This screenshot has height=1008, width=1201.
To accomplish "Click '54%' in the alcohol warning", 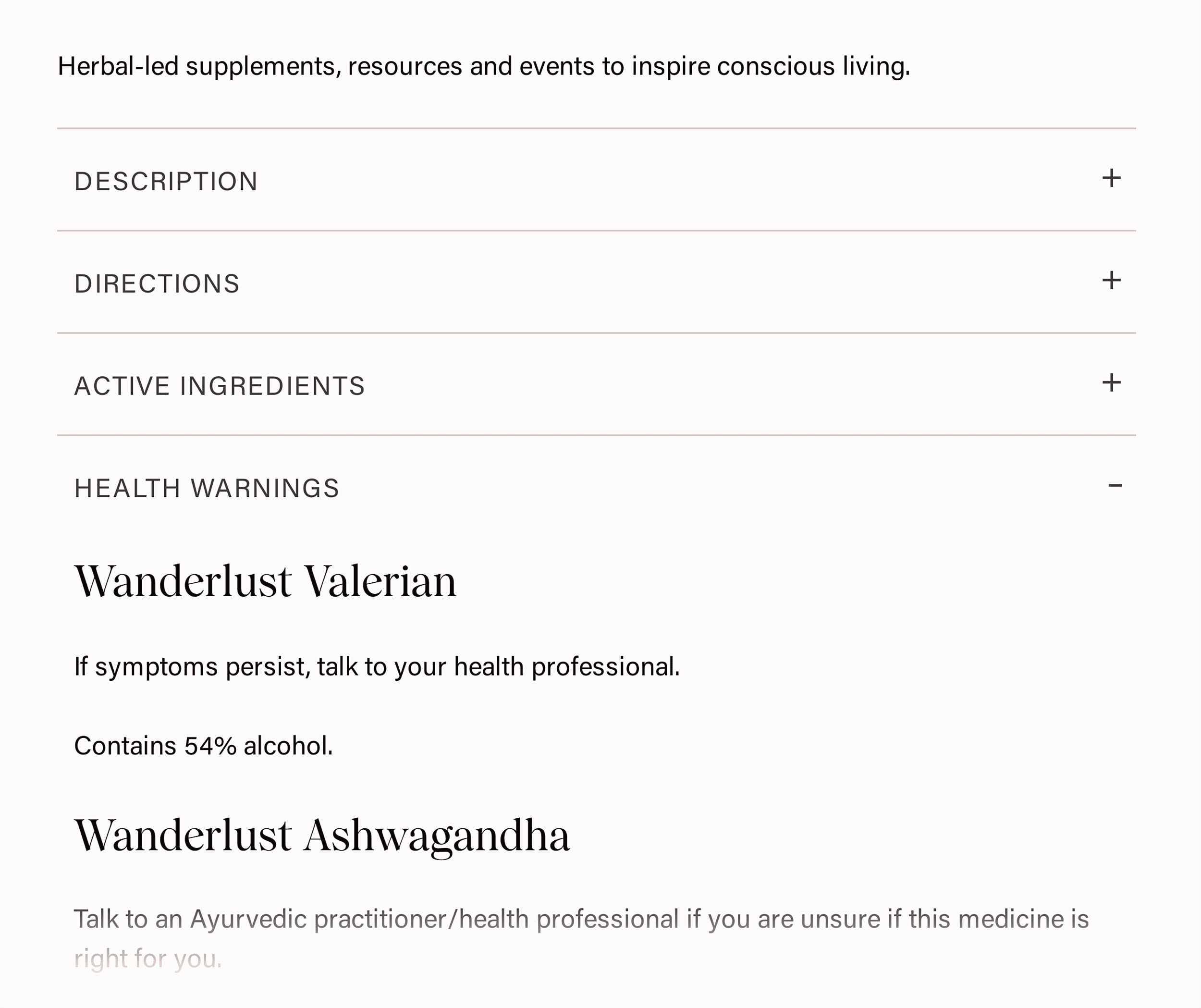I will click(210, 746).
